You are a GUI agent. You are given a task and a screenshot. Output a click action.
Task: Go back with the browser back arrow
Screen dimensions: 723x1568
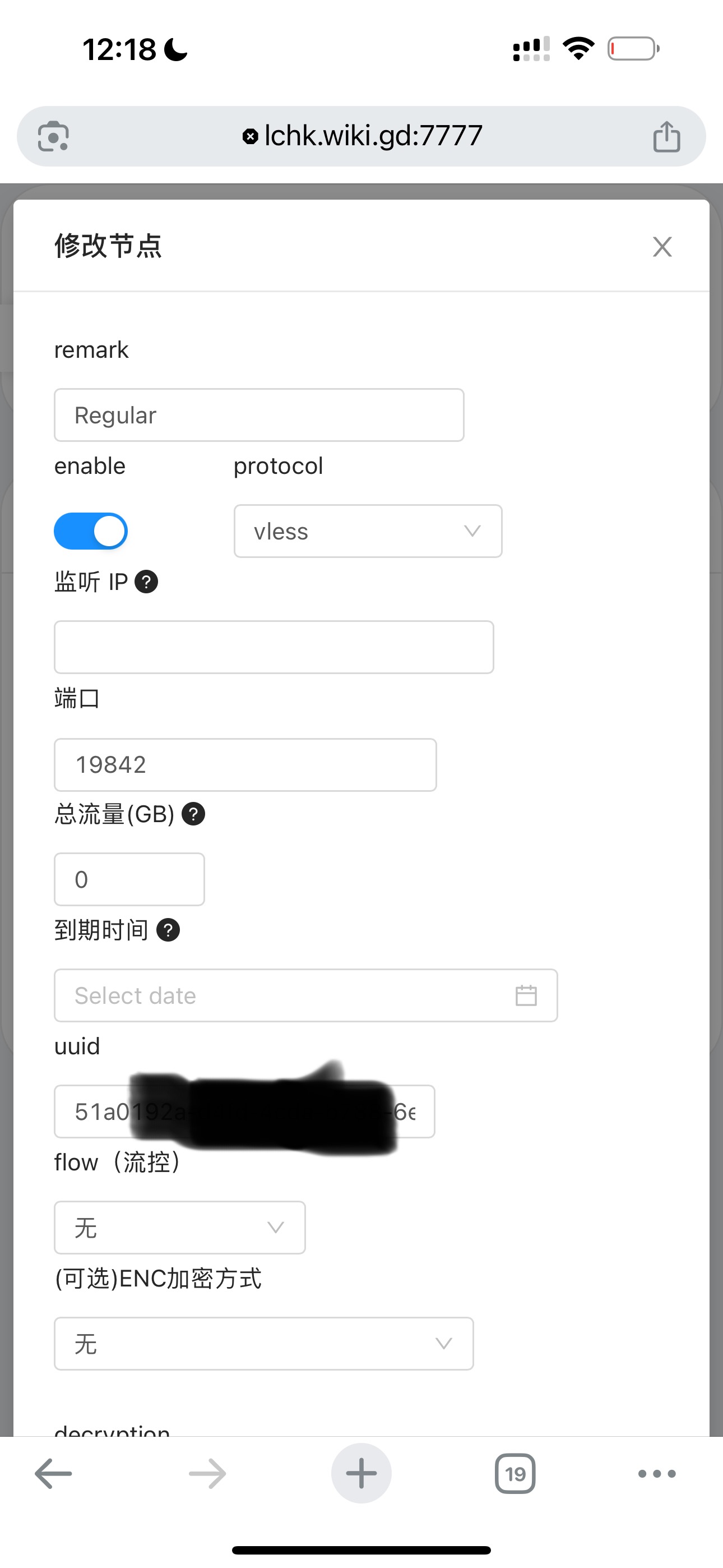click(54, 1474)
